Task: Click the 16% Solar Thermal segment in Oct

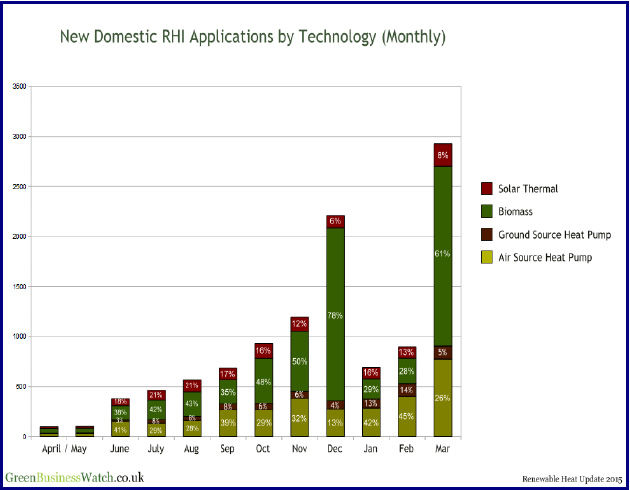Action: 263,351
